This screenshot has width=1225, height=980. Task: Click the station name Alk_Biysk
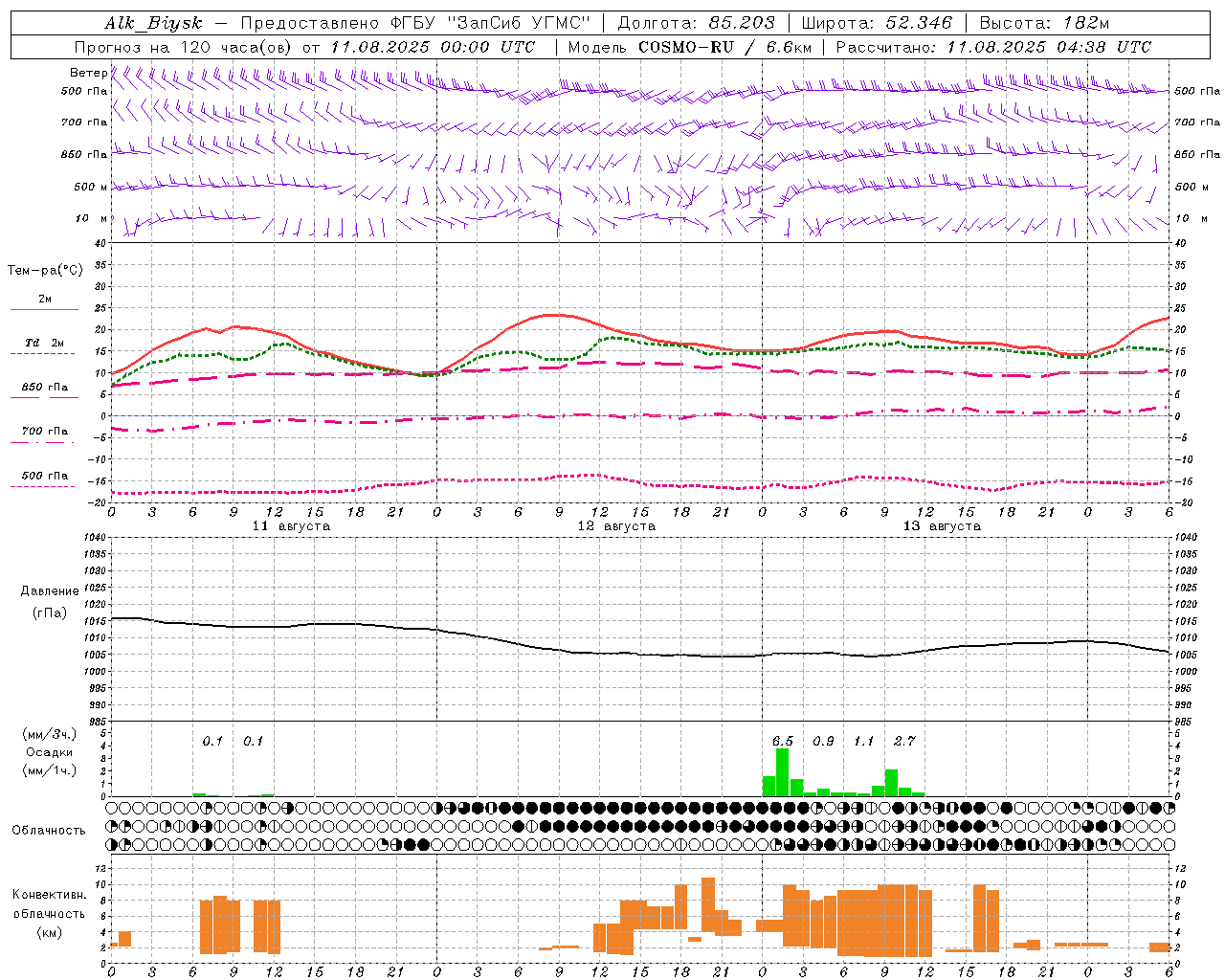(x=154, y=23)
